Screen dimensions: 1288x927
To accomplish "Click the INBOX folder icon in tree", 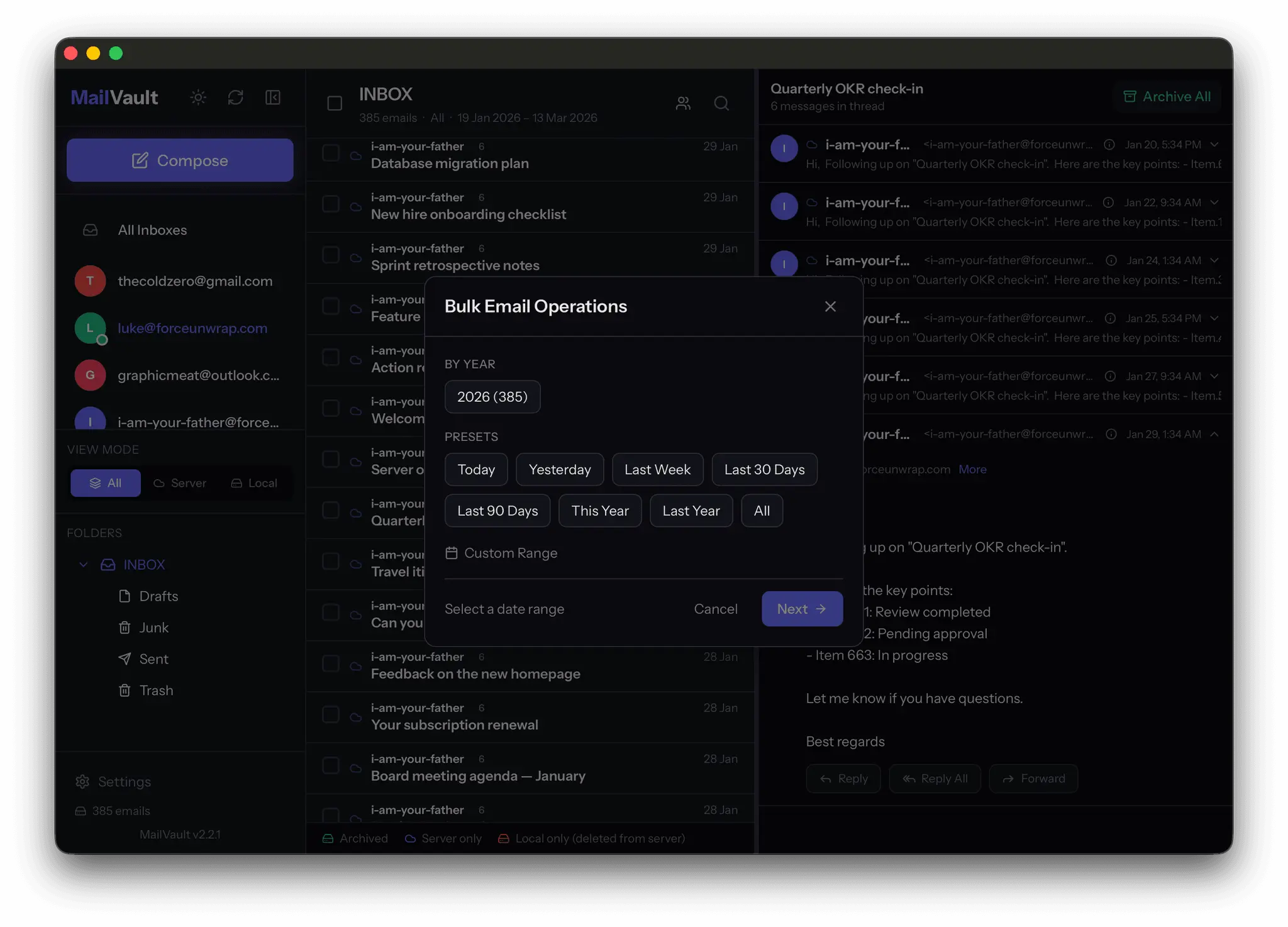I will point(108,565).
